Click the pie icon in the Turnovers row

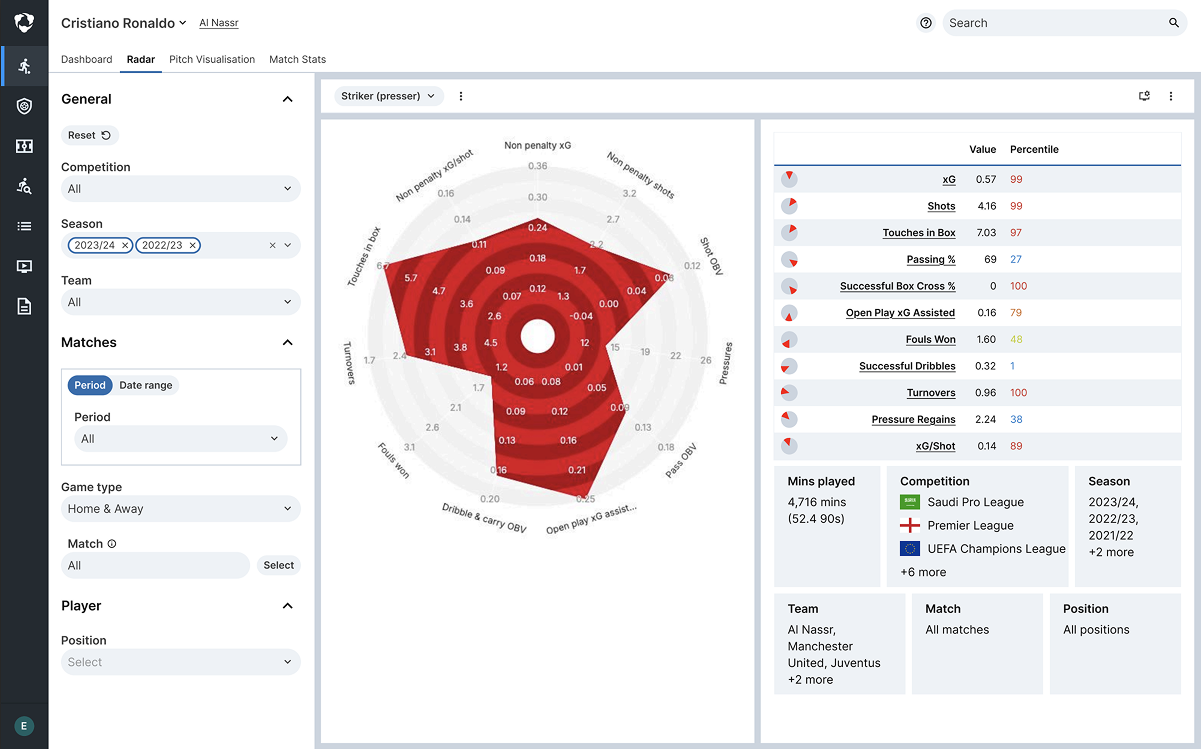tap(789, 393)
